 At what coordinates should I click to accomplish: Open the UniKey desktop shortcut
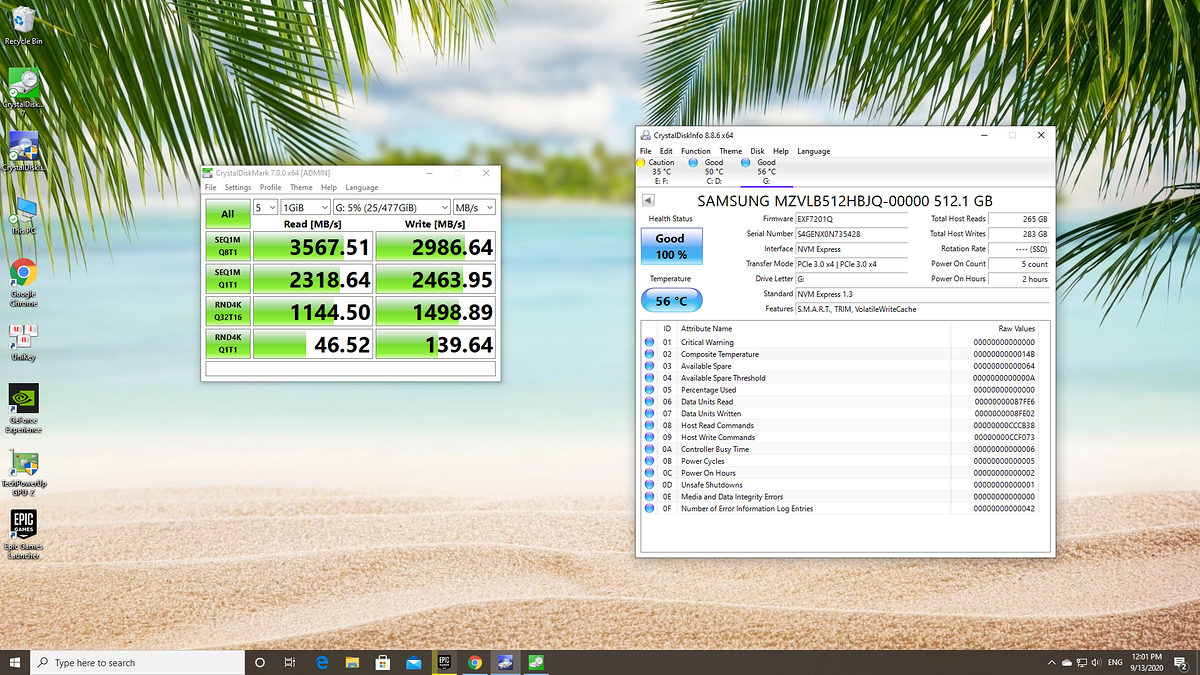(x=24, y=341)
